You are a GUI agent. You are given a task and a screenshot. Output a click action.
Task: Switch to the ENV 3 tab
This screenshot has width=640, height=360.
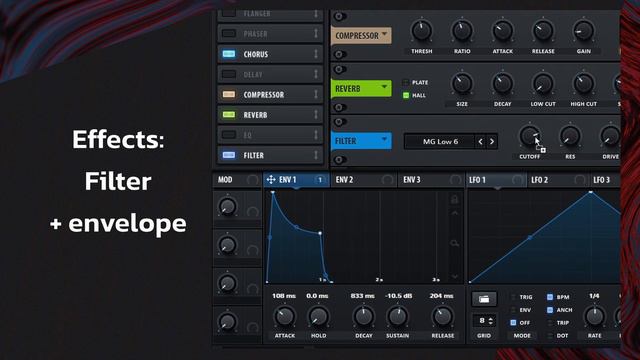[431, 180]
